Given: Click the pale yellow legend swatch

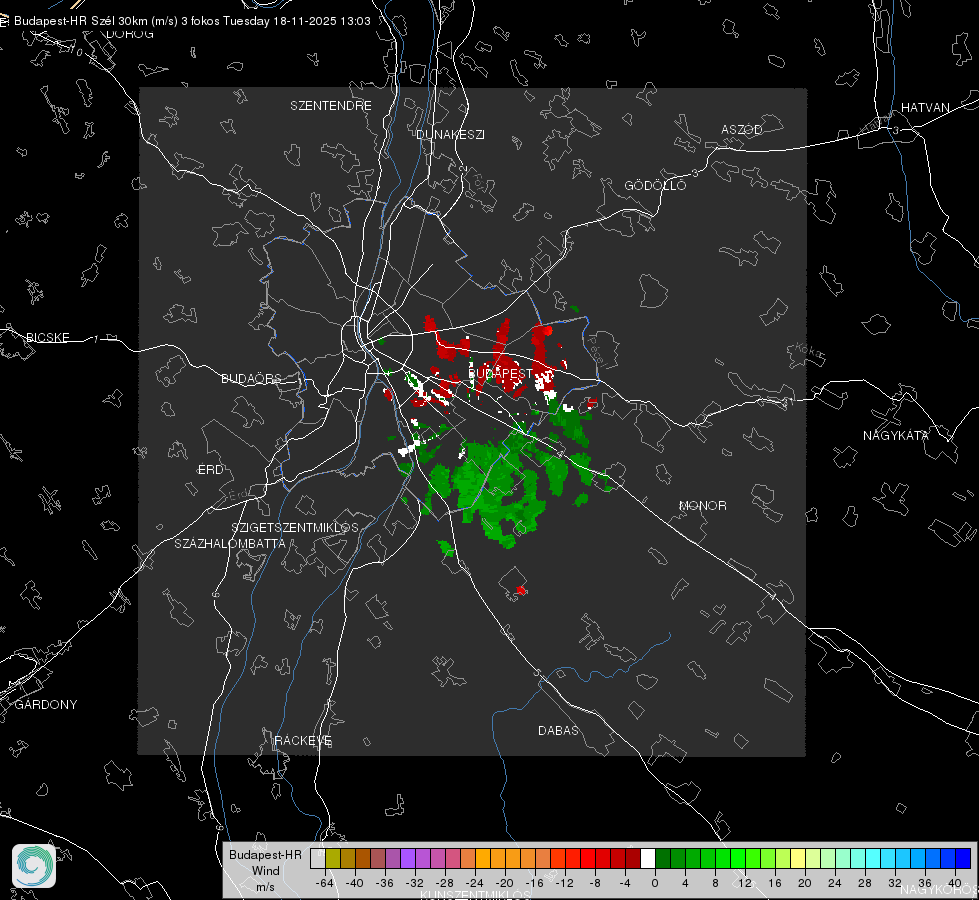Looking at the screenshot, I should 798,858.
